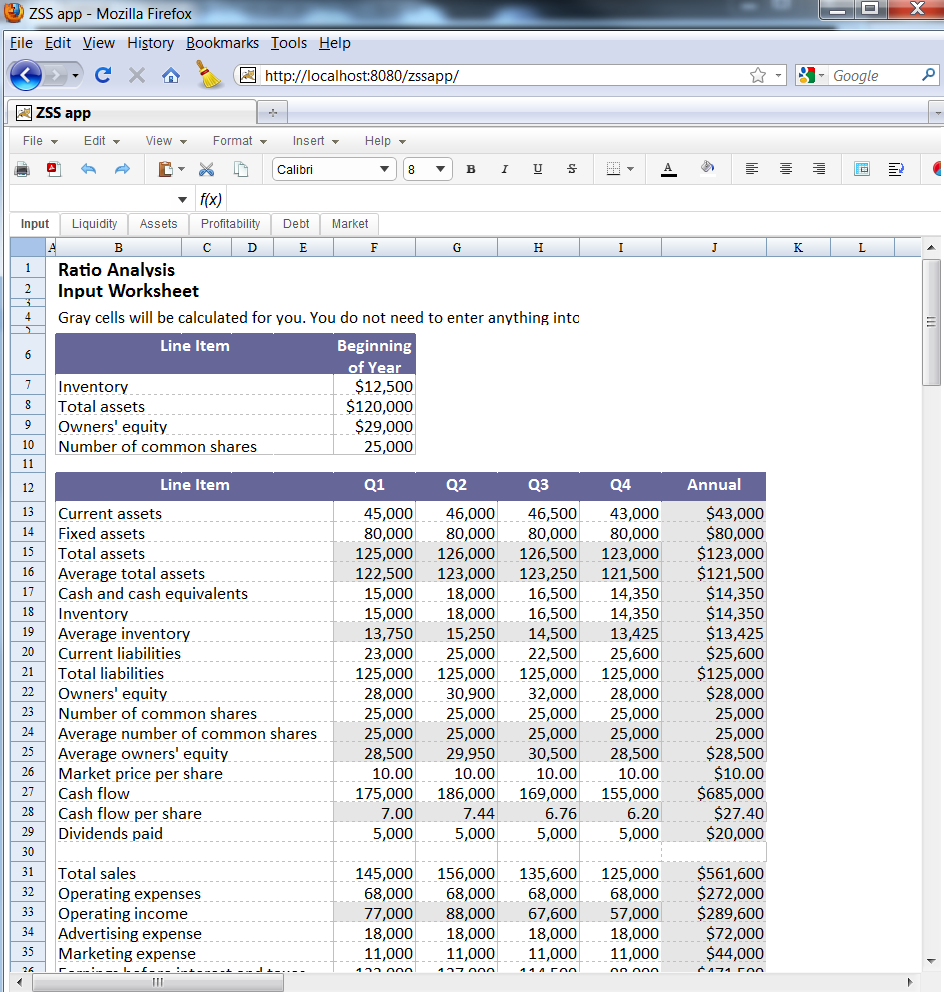Open the Format menu
Screen dimensions: 944x992
click(239, 141)
